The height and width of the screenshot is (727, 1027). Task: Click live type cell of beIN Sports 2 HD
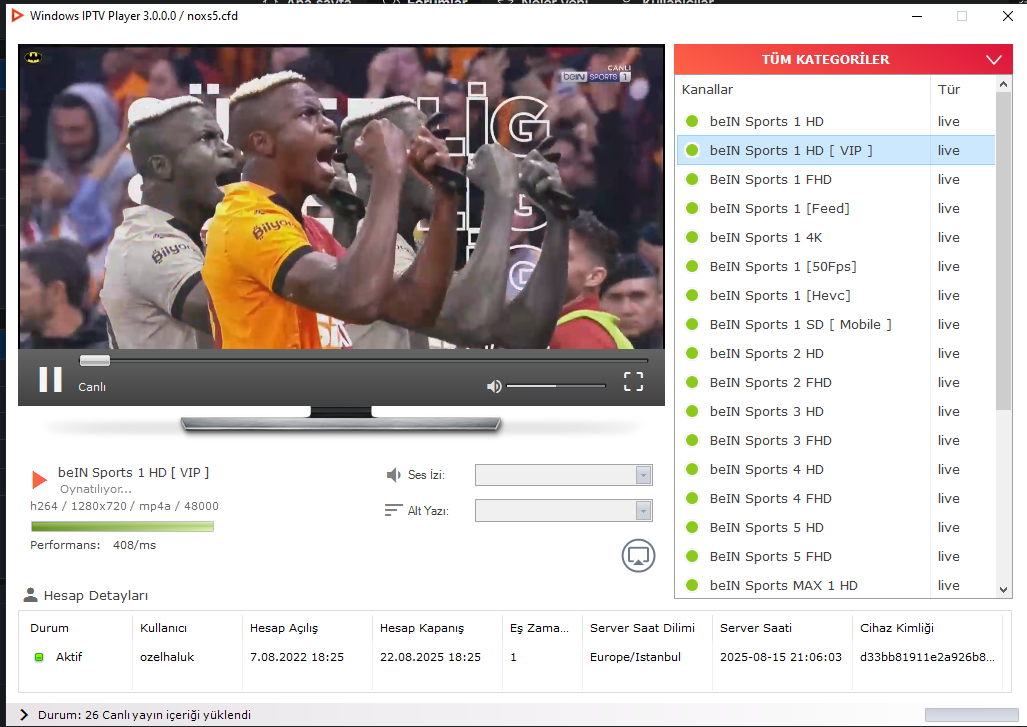click(948, 353)
